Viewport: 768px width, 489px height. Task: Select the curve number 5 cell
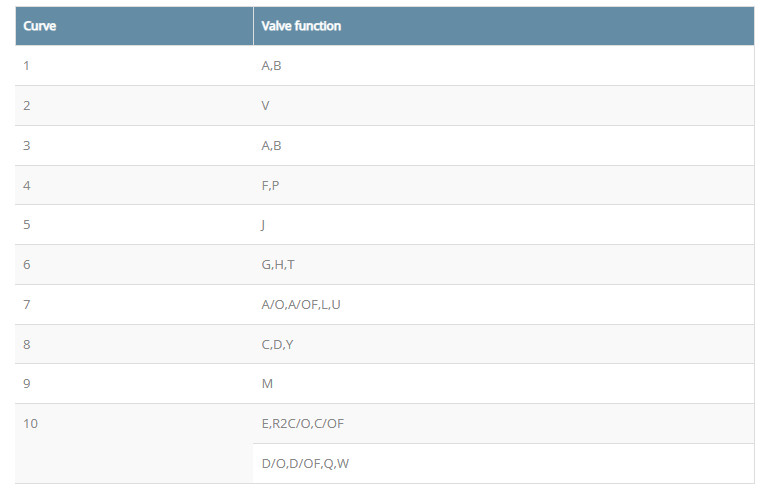pyautogui.click(x=27, y=225)
